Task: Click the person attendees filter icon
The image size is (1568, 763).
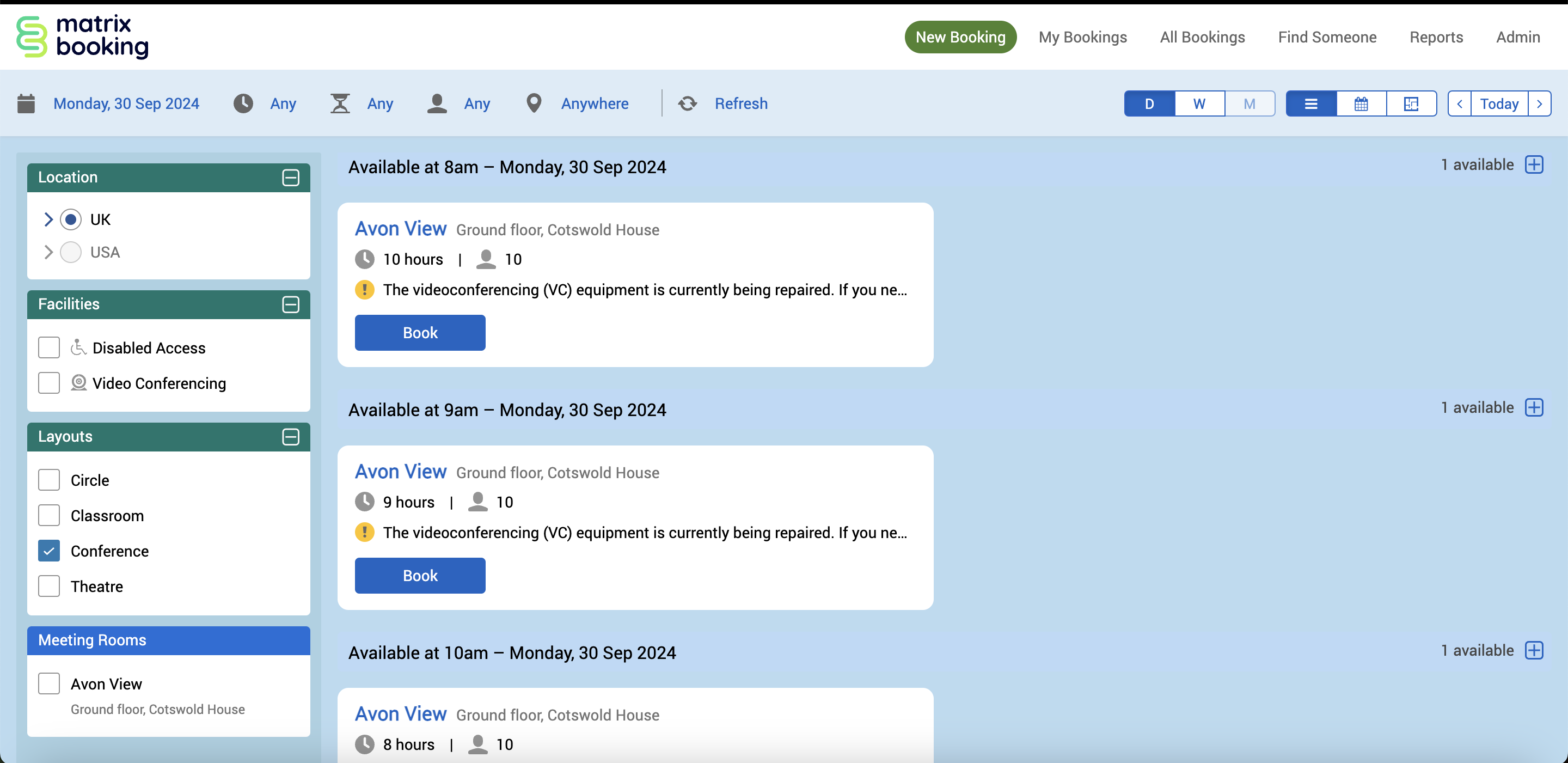Action: 437,103
